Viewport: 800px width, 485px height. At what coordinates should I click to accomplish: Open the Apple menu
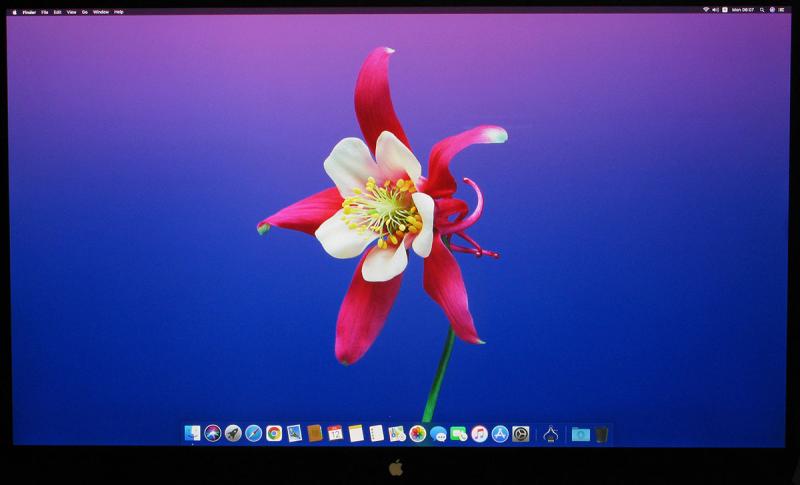click(x=15, y=11)
